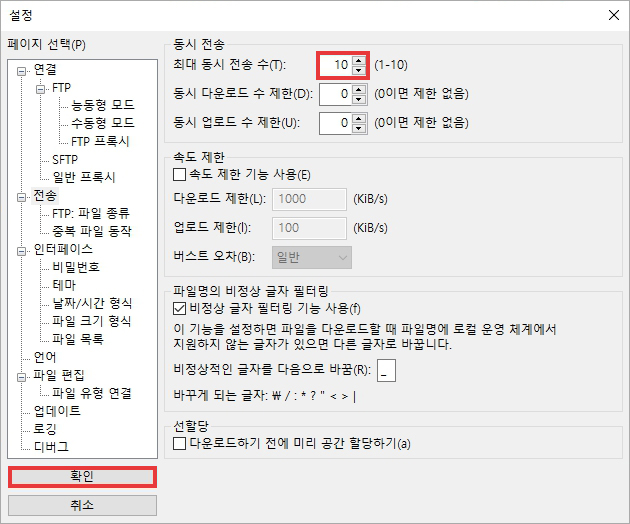Select 파일 편집 page in tree

(59, 375)
